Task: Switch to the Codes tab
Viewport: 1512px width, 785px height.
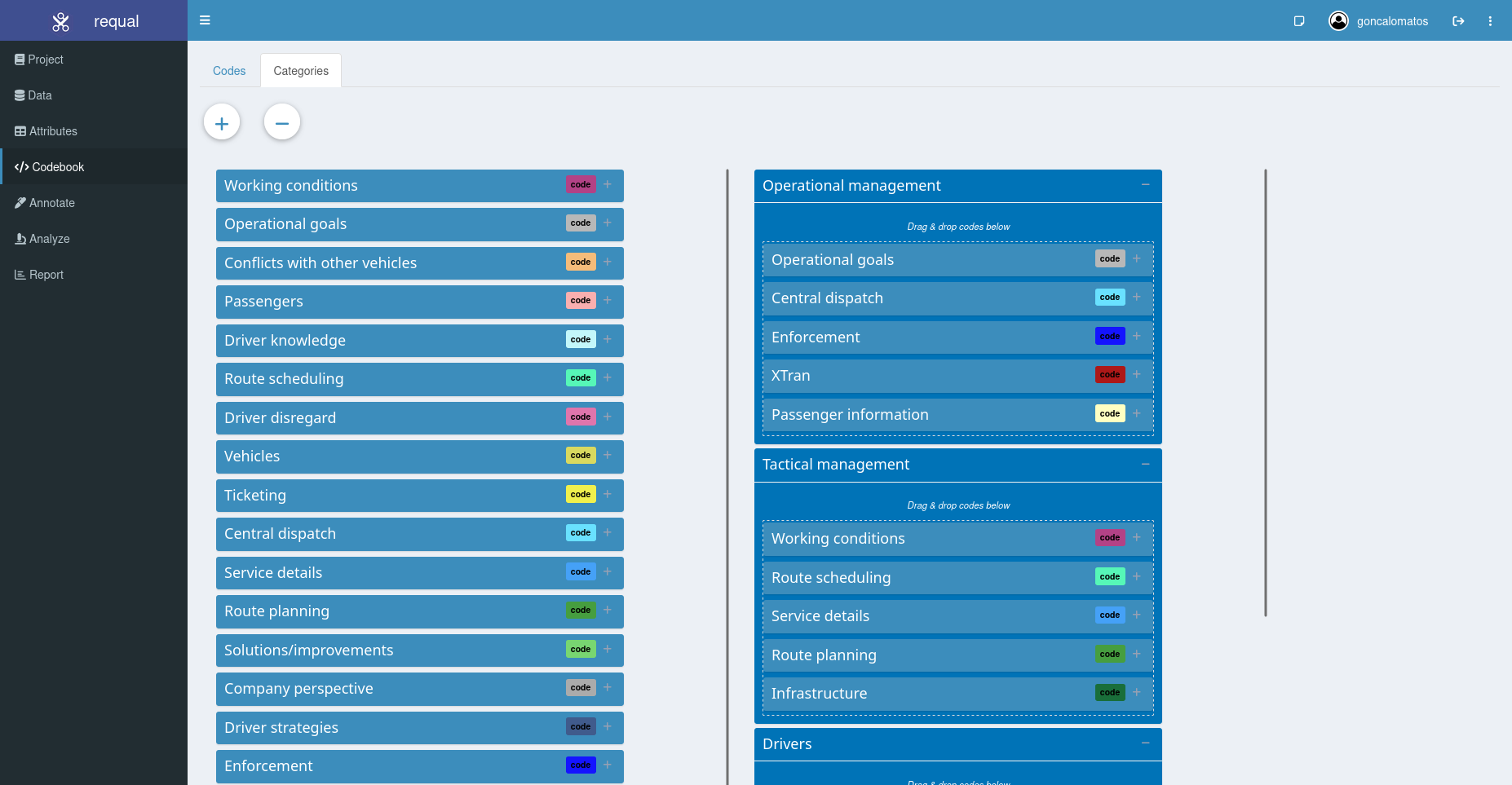Action: 229,71
